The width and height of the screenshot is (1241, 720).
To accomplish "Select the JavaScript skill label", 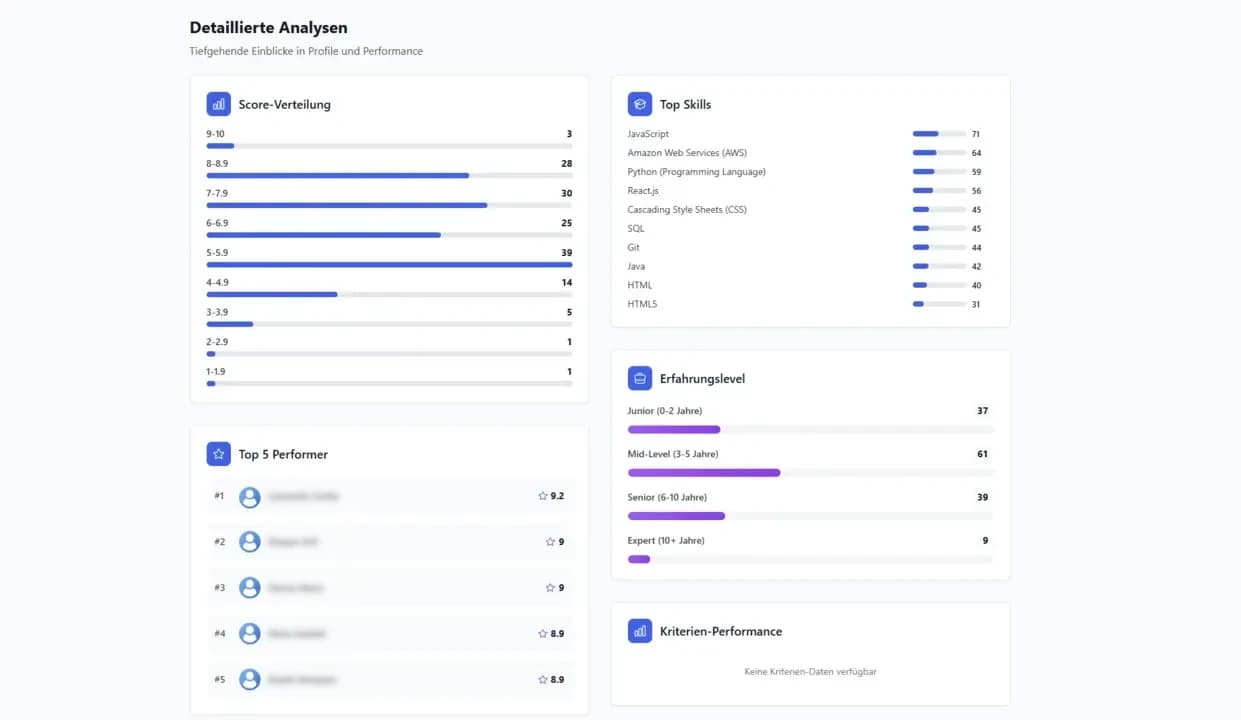I will coord(648,134).
